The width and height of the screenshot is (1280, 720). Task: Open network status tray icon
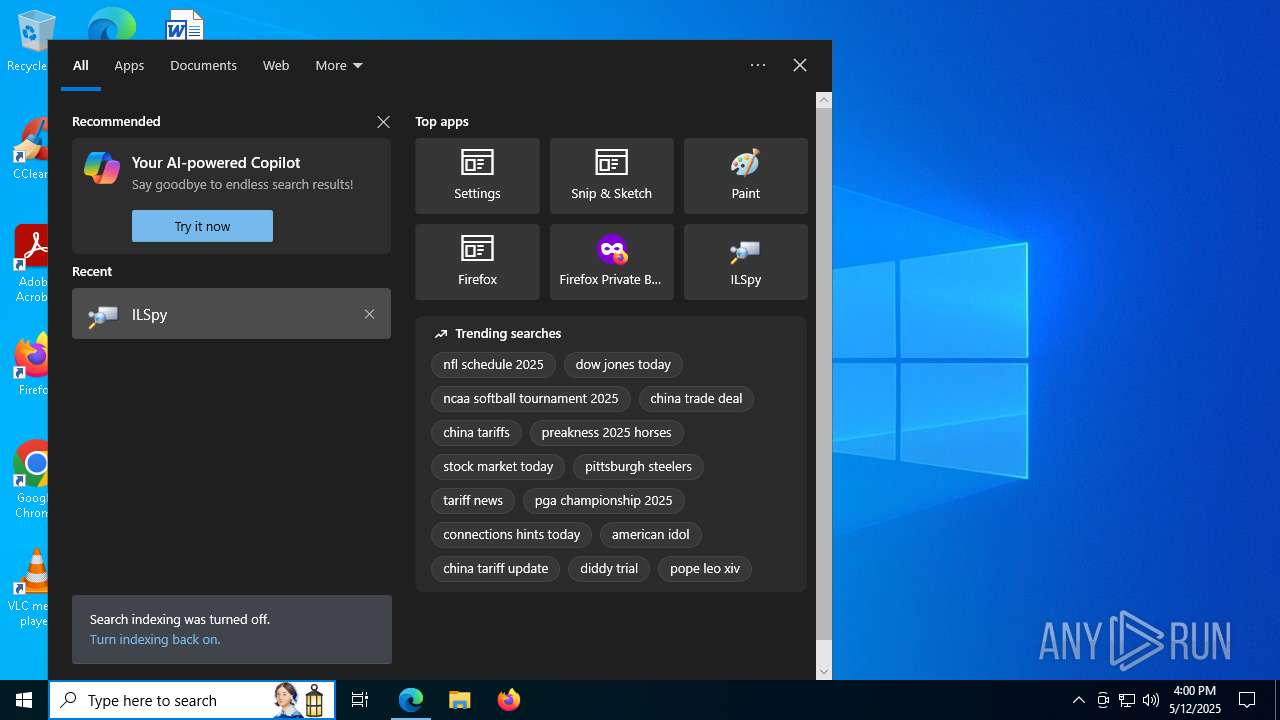[1127, 700]
